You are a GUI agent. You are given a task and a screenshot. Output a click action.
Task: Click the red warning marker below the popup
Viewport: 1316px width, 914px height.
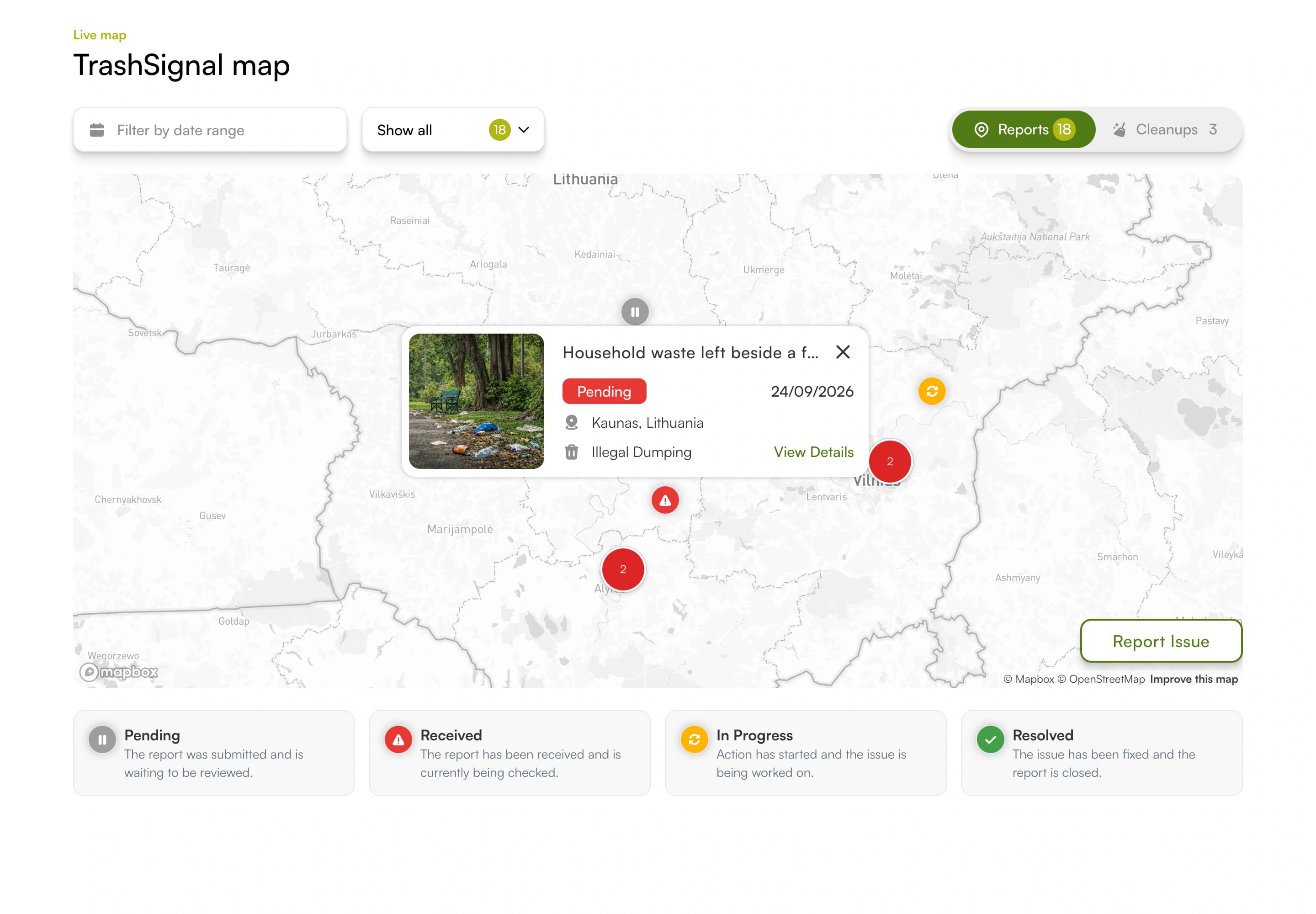coord(664,500)
